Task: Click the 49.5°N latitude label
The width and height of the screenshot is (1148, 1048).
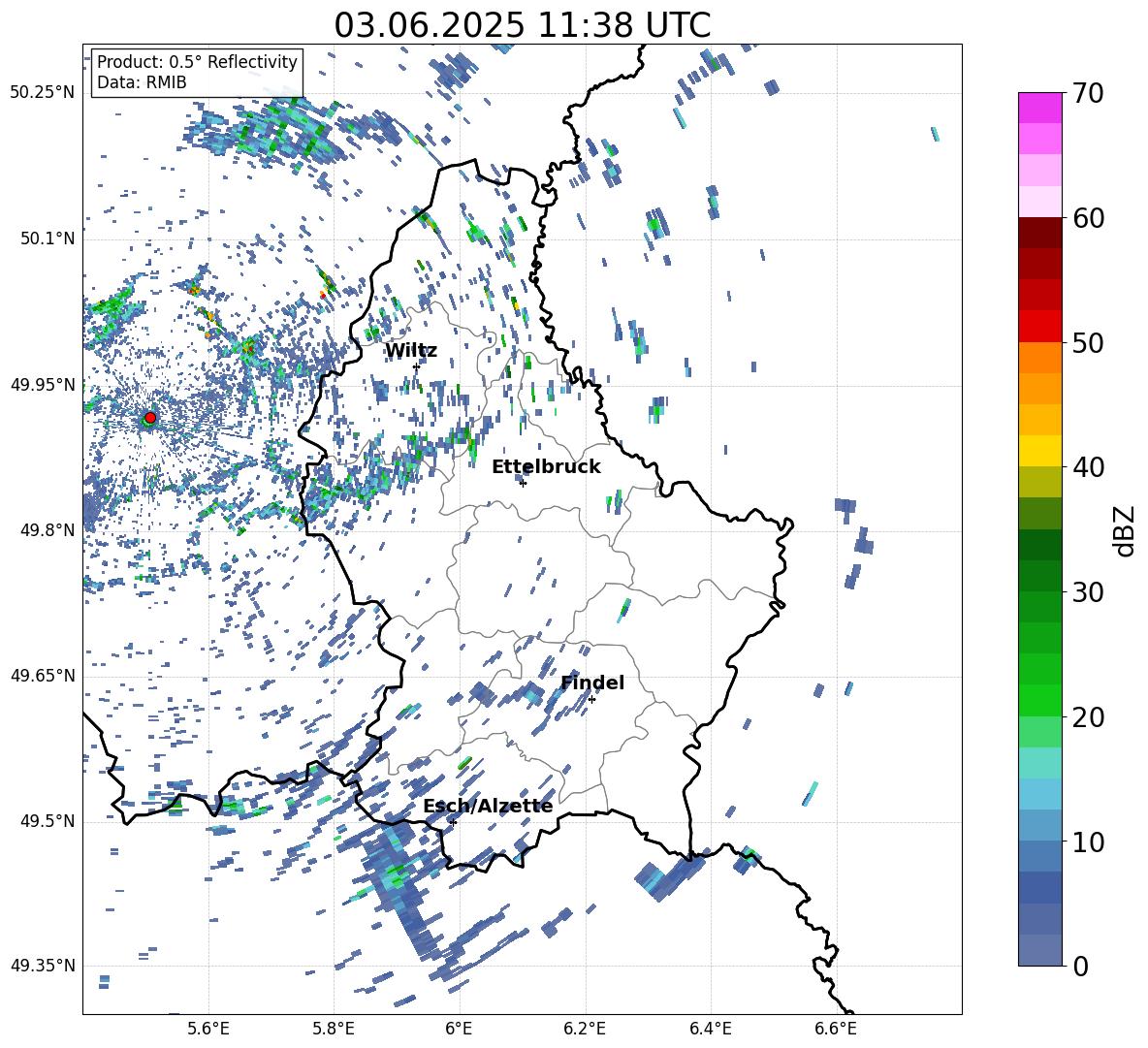Action: pos(47,821)
